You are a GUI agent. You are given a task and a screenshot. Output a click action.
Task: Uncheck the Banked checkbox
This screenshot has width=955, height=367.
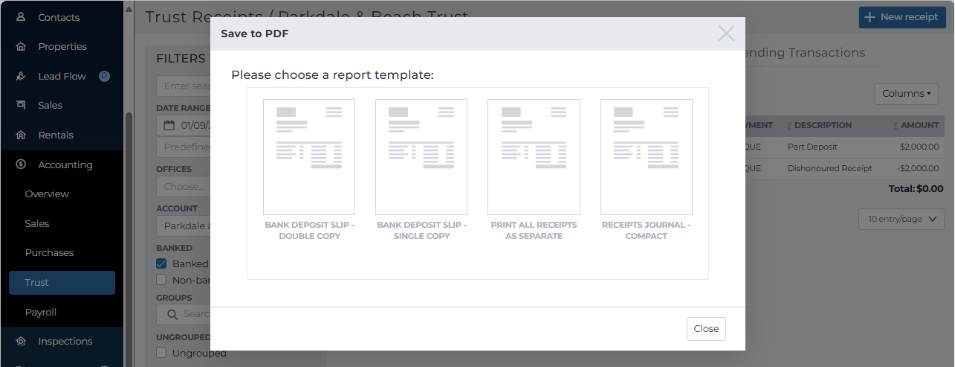click(161, 264)
